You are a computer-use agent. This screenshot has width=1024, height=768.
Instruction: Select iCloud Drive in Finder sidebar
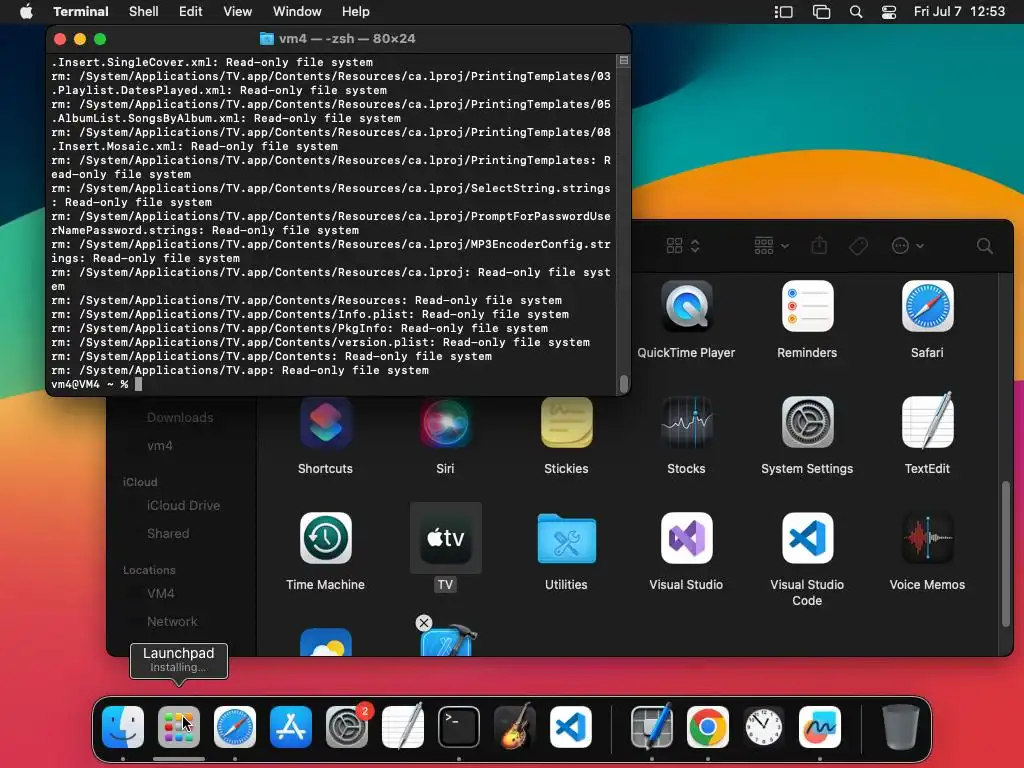pos(184,505)
